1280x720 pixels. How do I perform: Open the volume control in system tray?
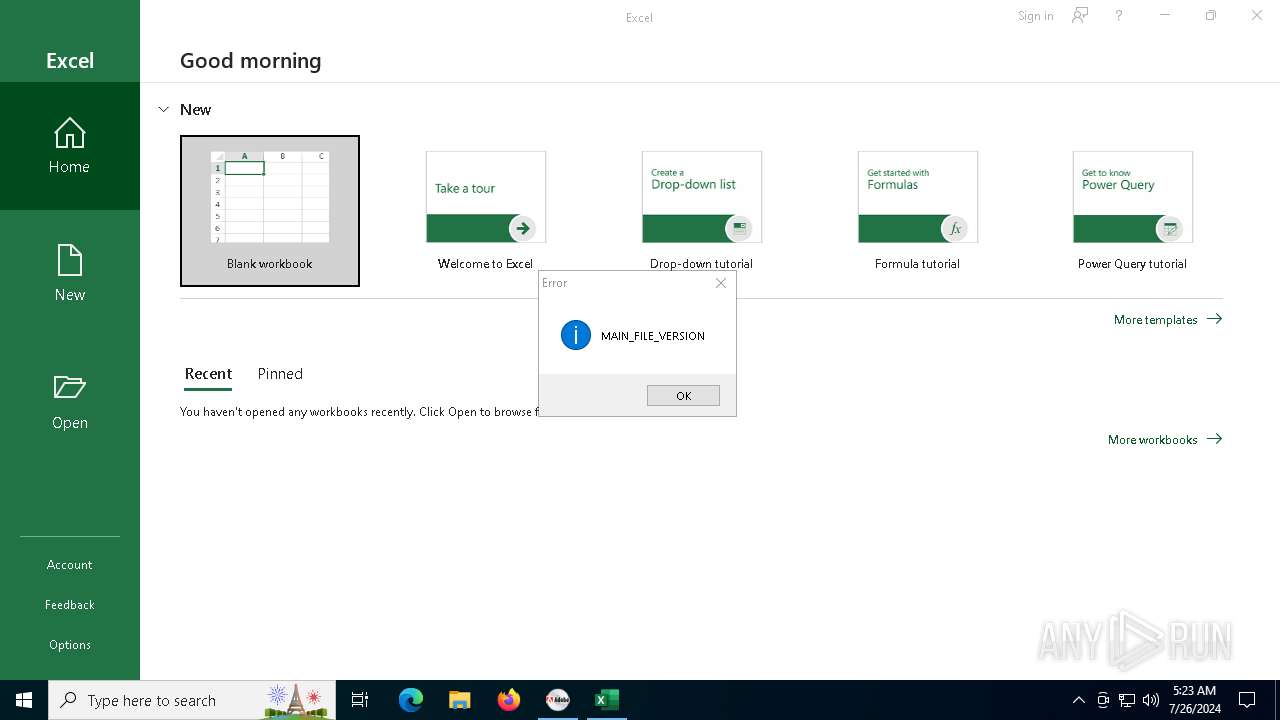pos(1151,700)
